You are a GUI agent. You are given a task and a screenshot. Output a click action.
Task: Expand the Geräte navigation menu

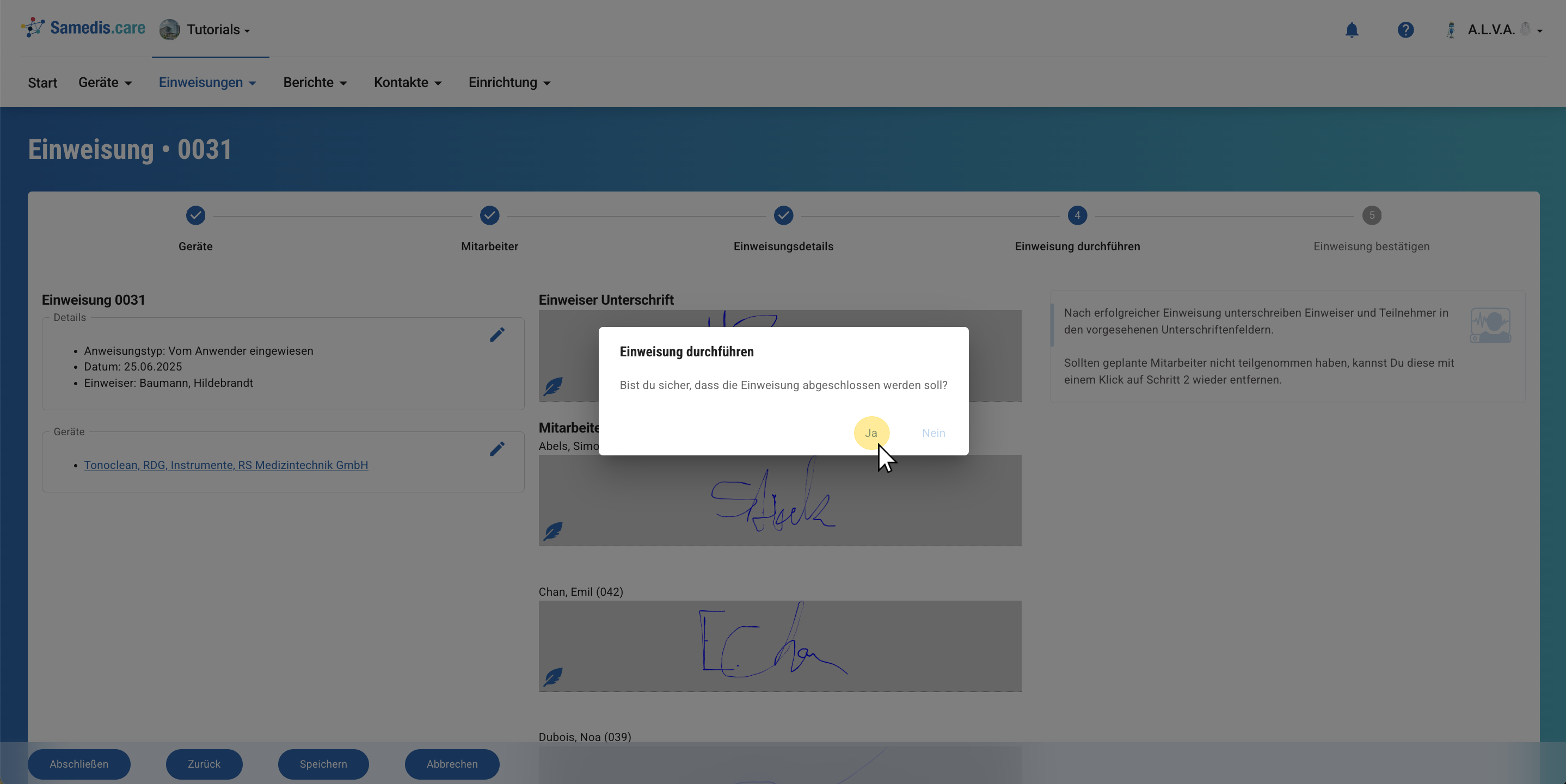click(x=105, y=83)
